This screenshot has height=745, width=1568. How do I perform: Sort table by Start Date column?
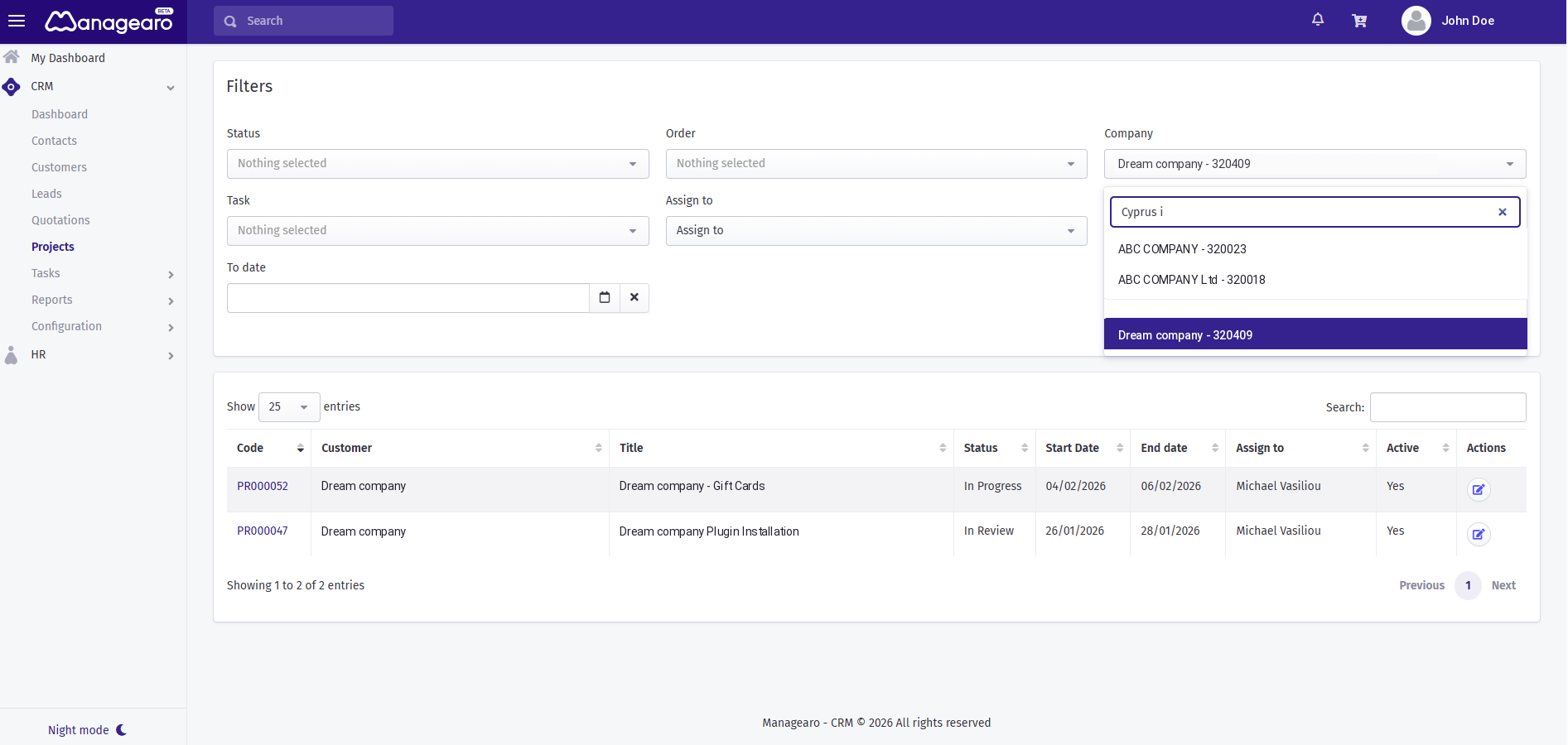pos(1083,448)
